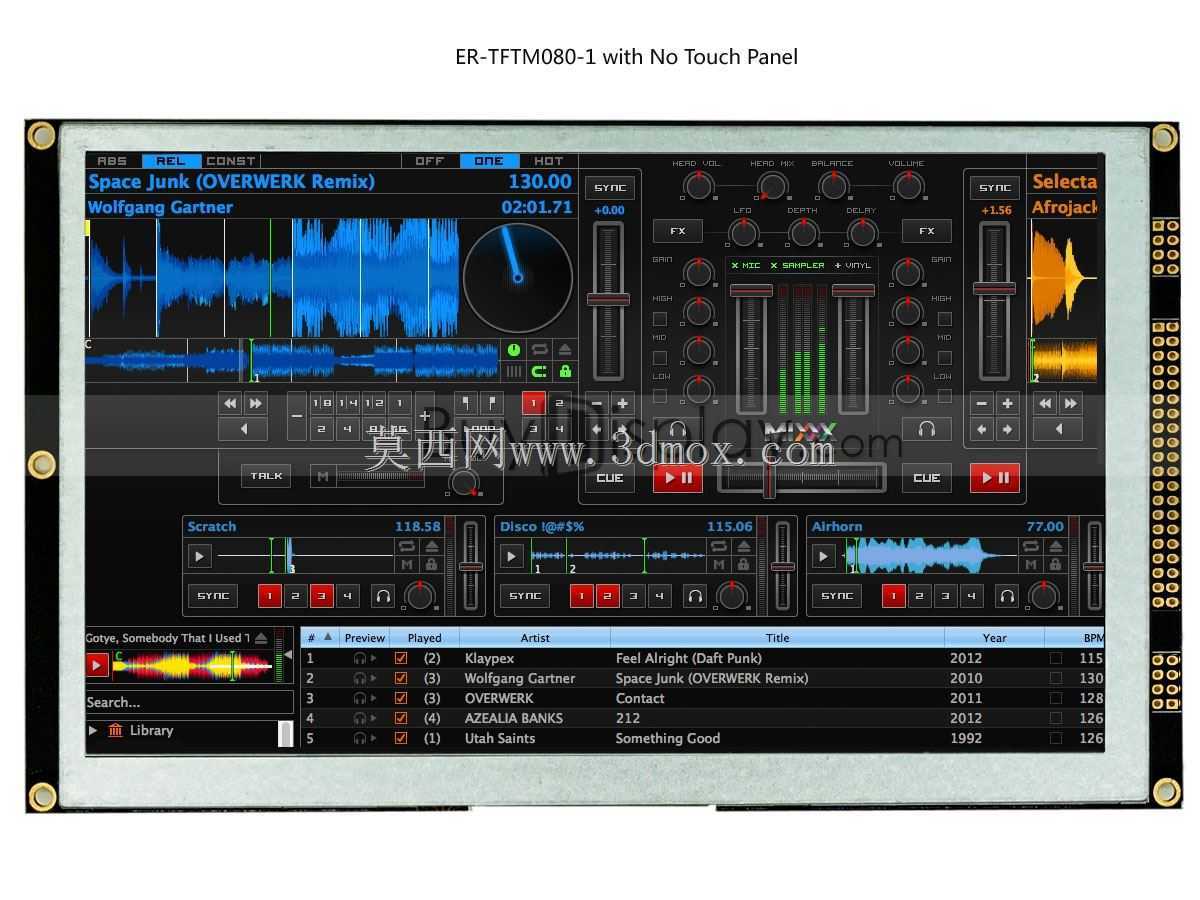Toggle the lock icon on the Airhorn sampler
Viewport: 1200px width, 900px height.
pyautogui.click(x=1056, y=565)
